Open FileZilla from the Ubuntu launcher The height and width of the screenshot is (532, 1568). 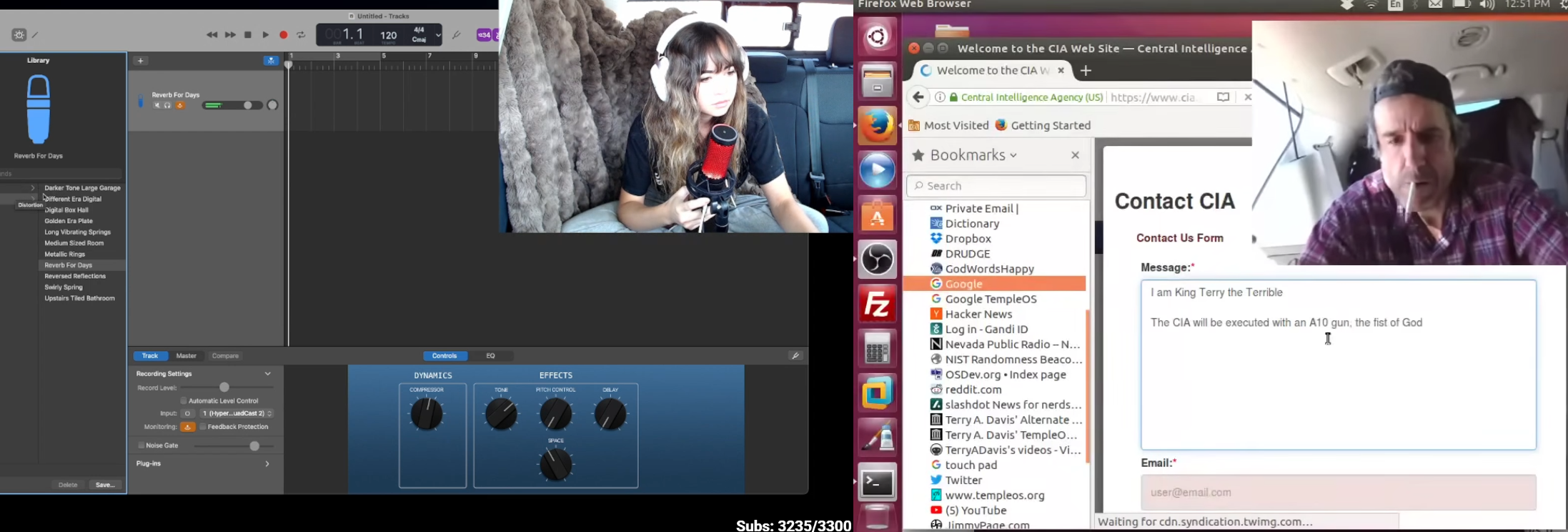(x=878, y=304)
